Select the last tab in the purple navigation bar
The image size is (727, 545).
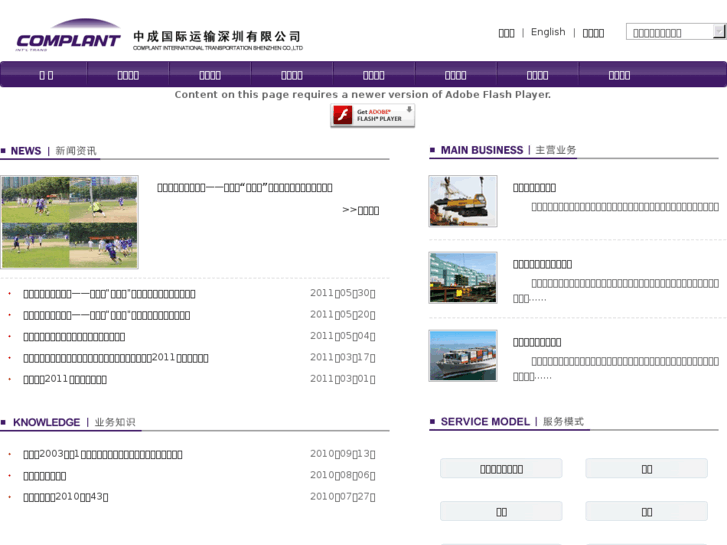tap(619, 75)
